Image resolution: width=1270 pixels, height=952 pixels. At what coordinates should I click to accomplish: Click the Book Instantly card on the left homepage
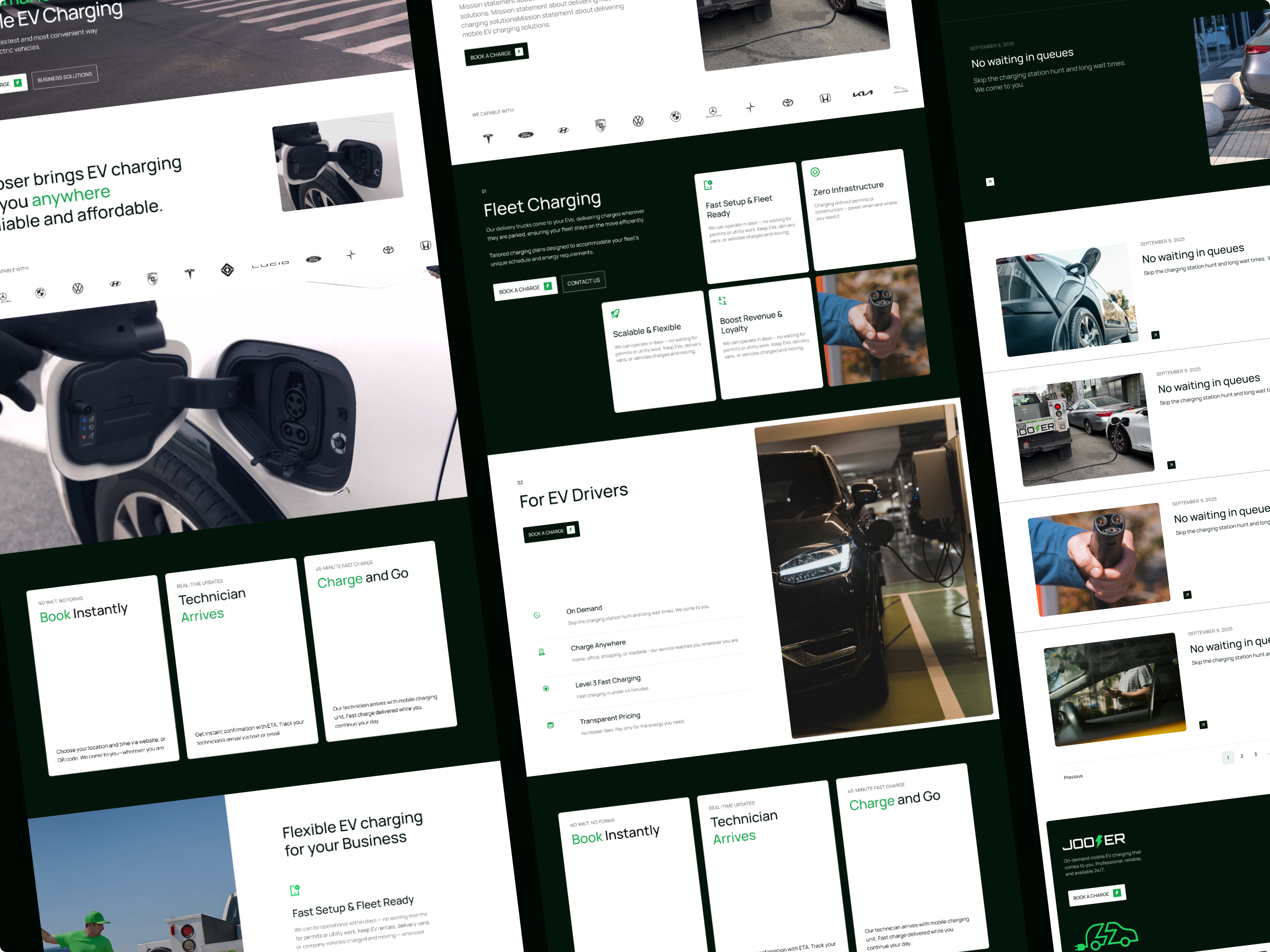tap(103, 676)
